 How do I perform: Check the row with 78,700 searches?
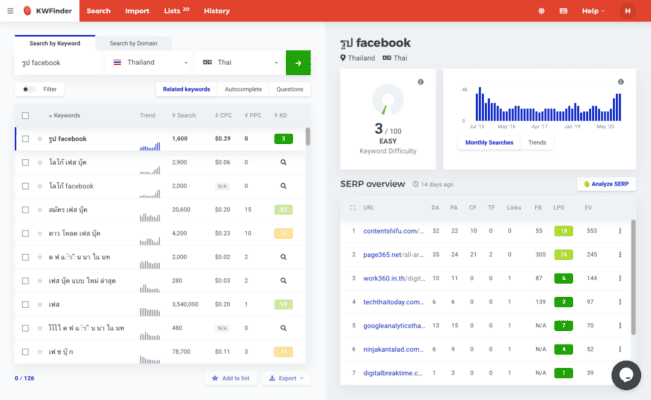point(25,352)
